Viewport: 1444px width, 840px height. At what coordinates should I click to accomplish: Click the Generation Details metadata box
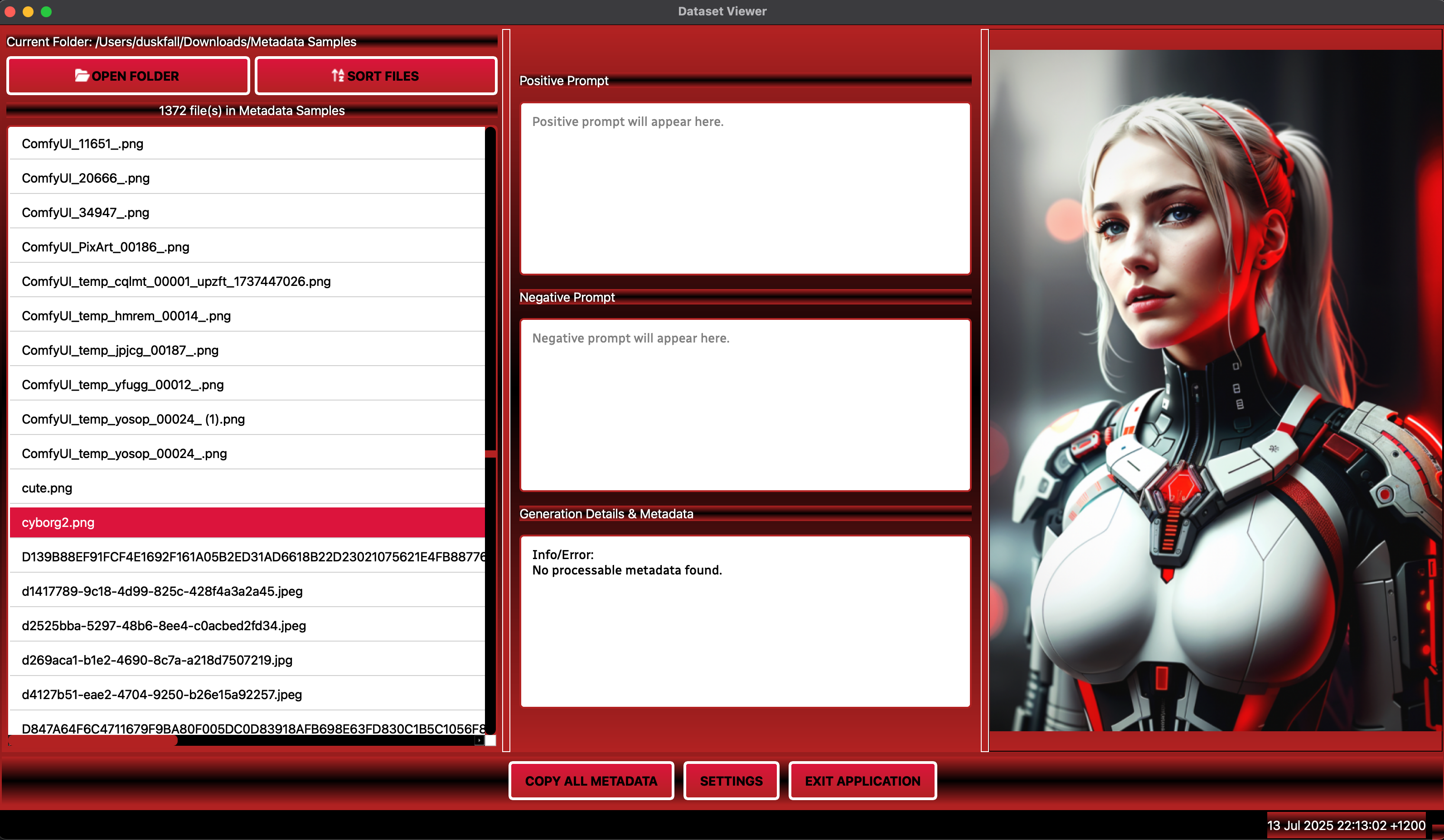tap(745, 622)
